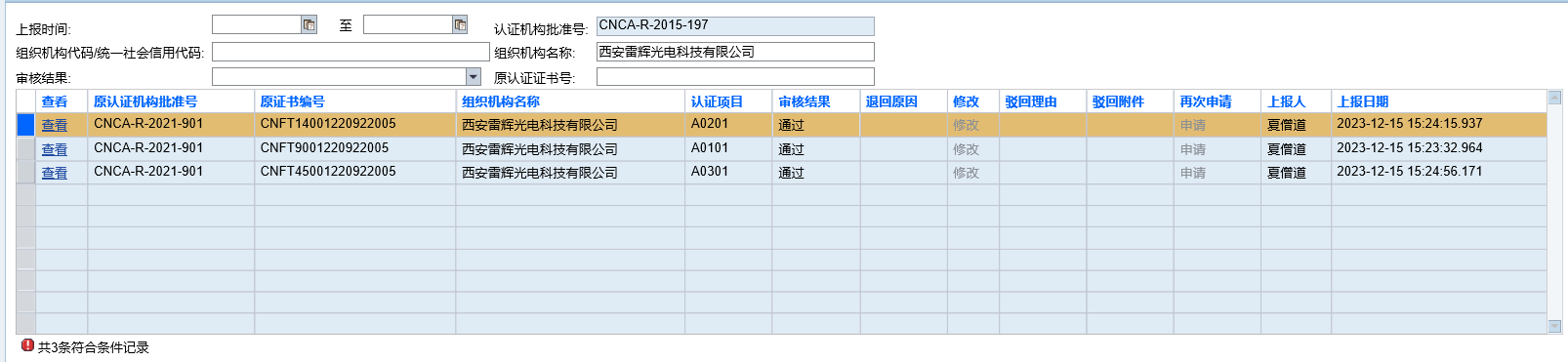Select date cell 2023-12-15 15:24:56.171
Image resolution: width=1568 pixels, height=362 pixels.
pos(1439,173)
